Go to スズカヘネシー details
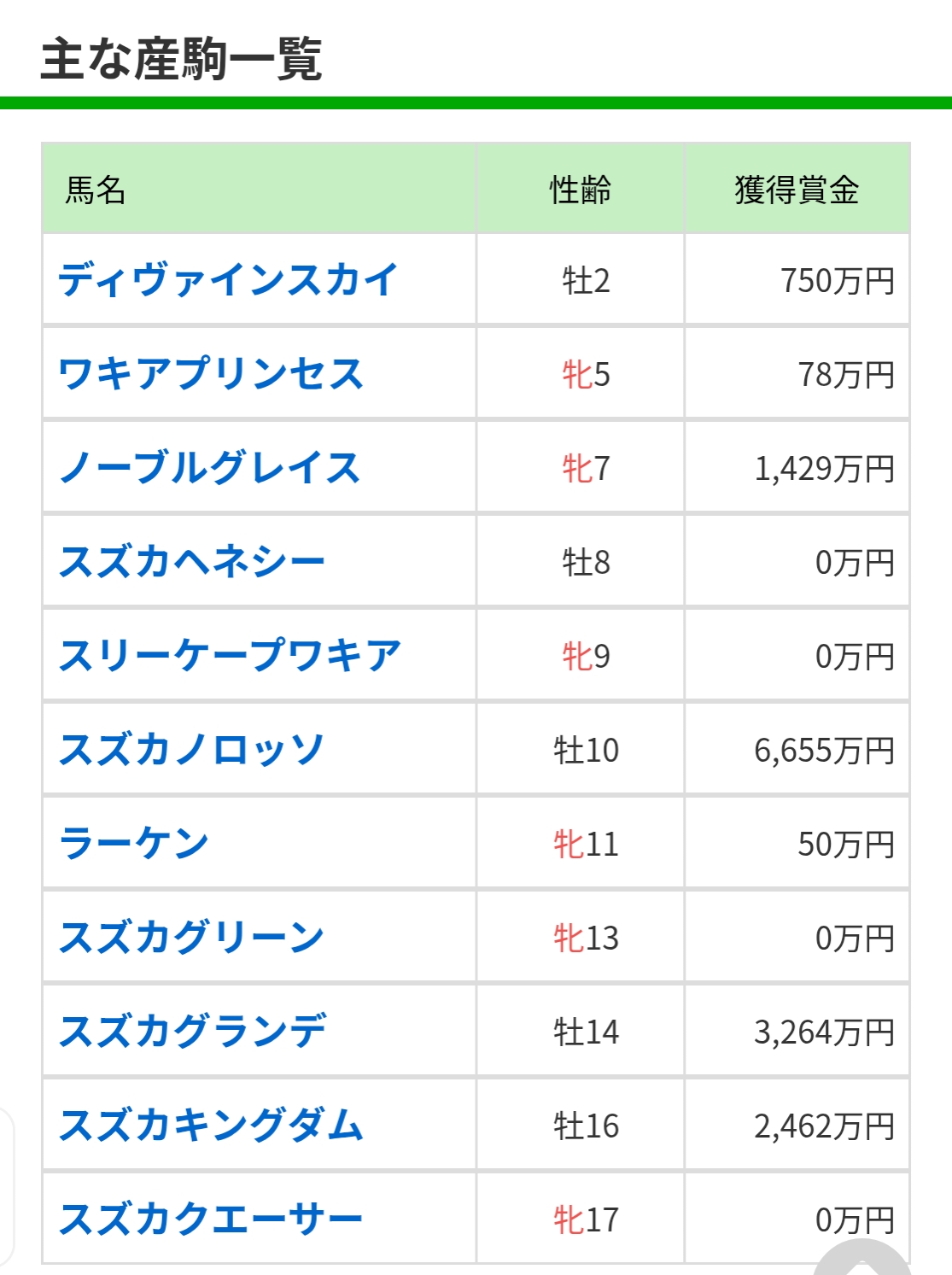This screenshot has width=952, height=1275. (192, 562)
